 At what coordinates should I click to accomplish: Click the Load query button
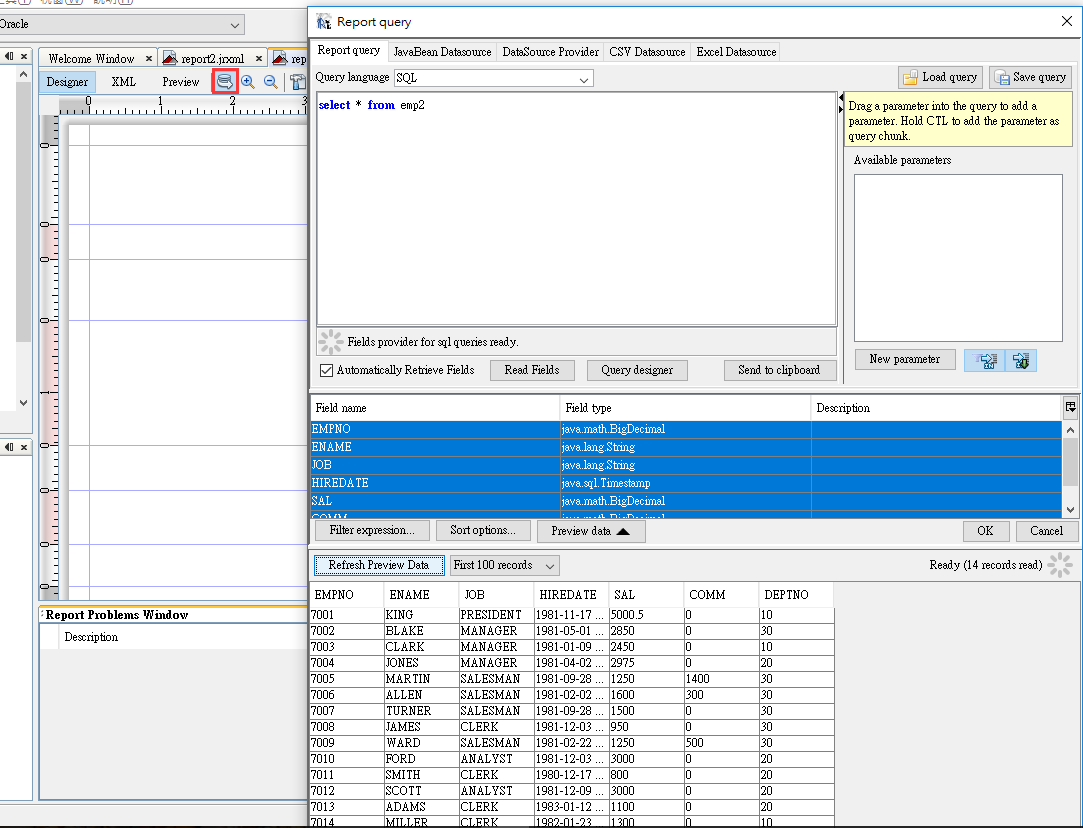pos(939,77)
